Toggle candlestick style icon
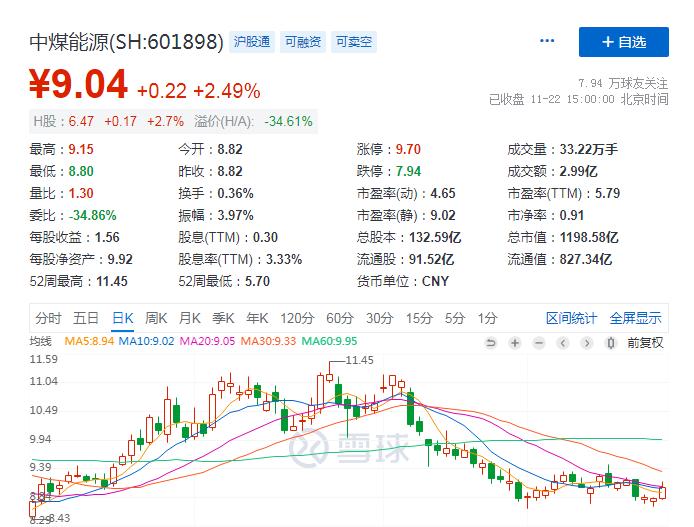 pyautogui.click(x=611, y=343)
